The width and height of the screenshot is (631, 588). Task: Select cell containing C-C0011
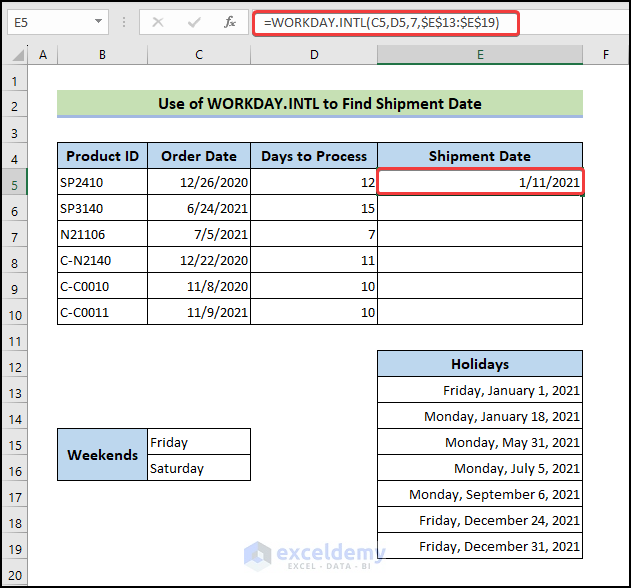102,312
